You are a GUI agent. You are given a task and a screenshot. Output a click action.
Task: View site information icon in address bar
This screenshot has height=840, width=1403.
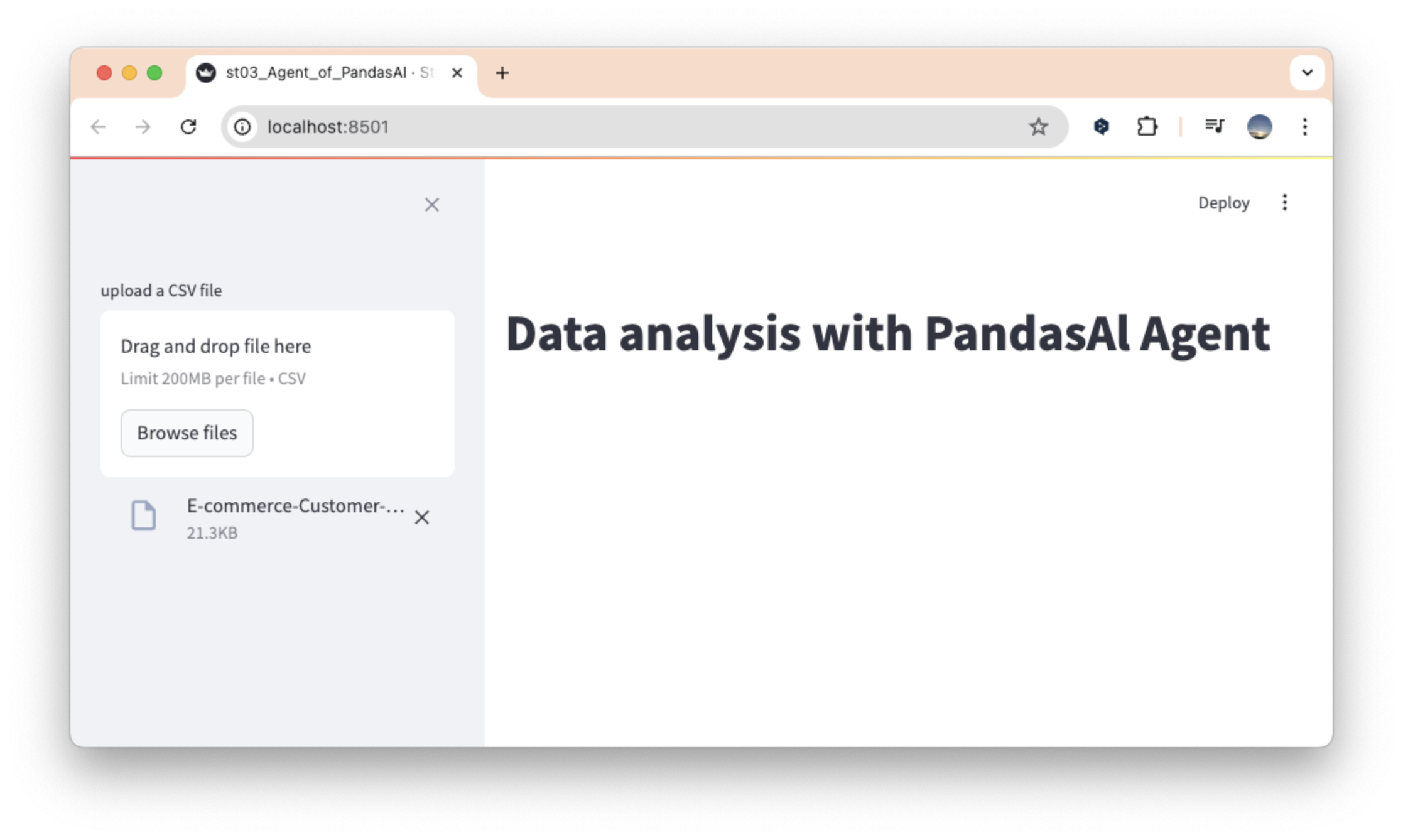point(242,127)
